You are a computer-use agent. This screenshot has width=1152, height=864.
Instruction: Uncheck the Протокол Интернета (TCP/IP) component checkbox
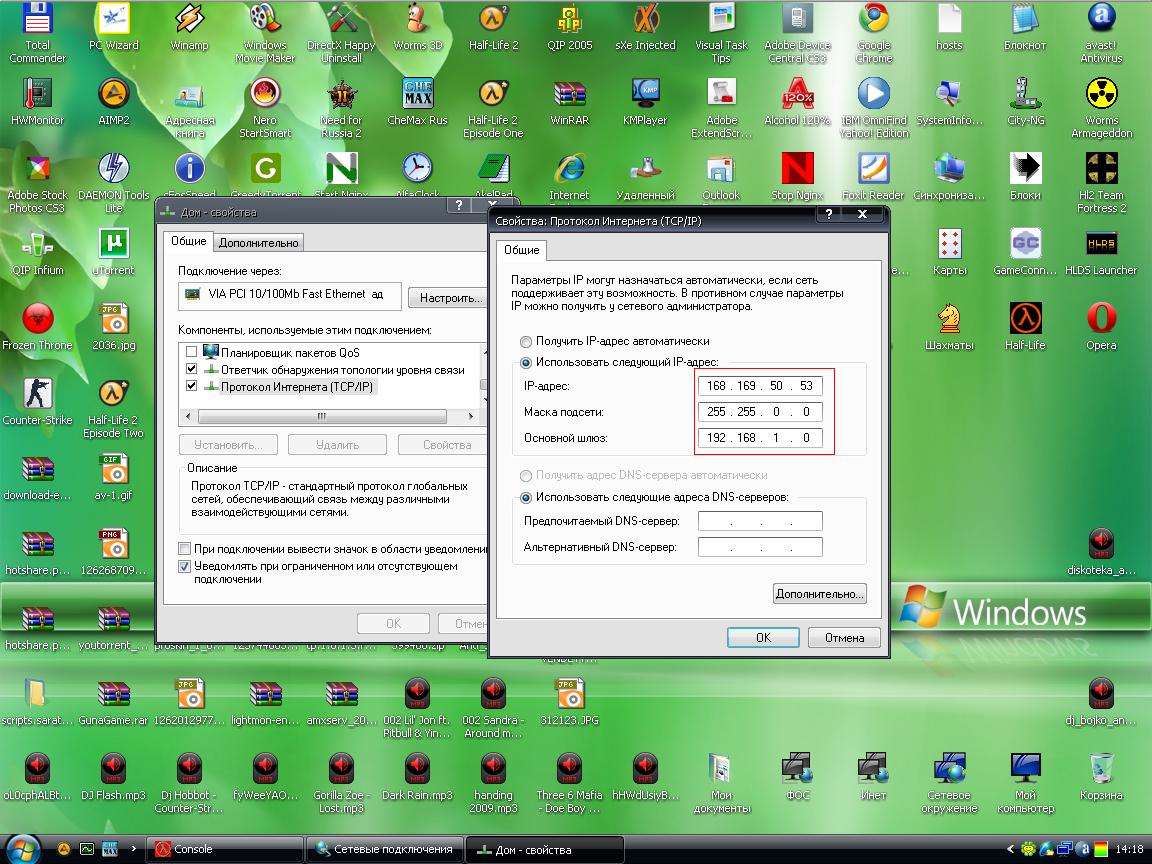tap(192, 386)
